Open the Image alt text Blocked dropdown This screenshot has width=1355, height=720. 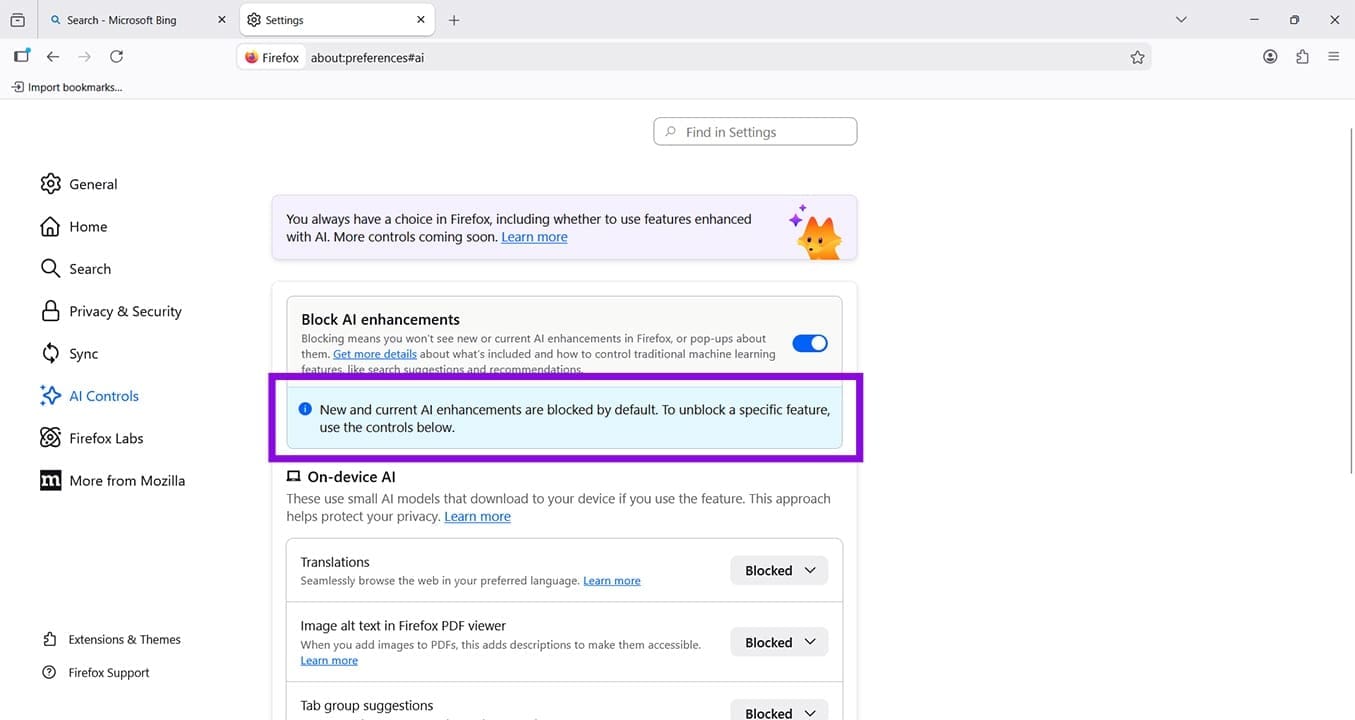coord(779,643)
